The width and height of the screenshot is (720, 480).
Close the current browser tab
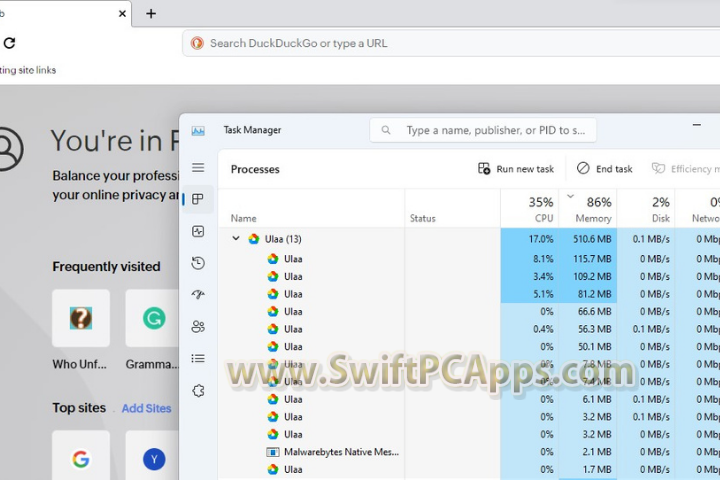coord(122,14)
